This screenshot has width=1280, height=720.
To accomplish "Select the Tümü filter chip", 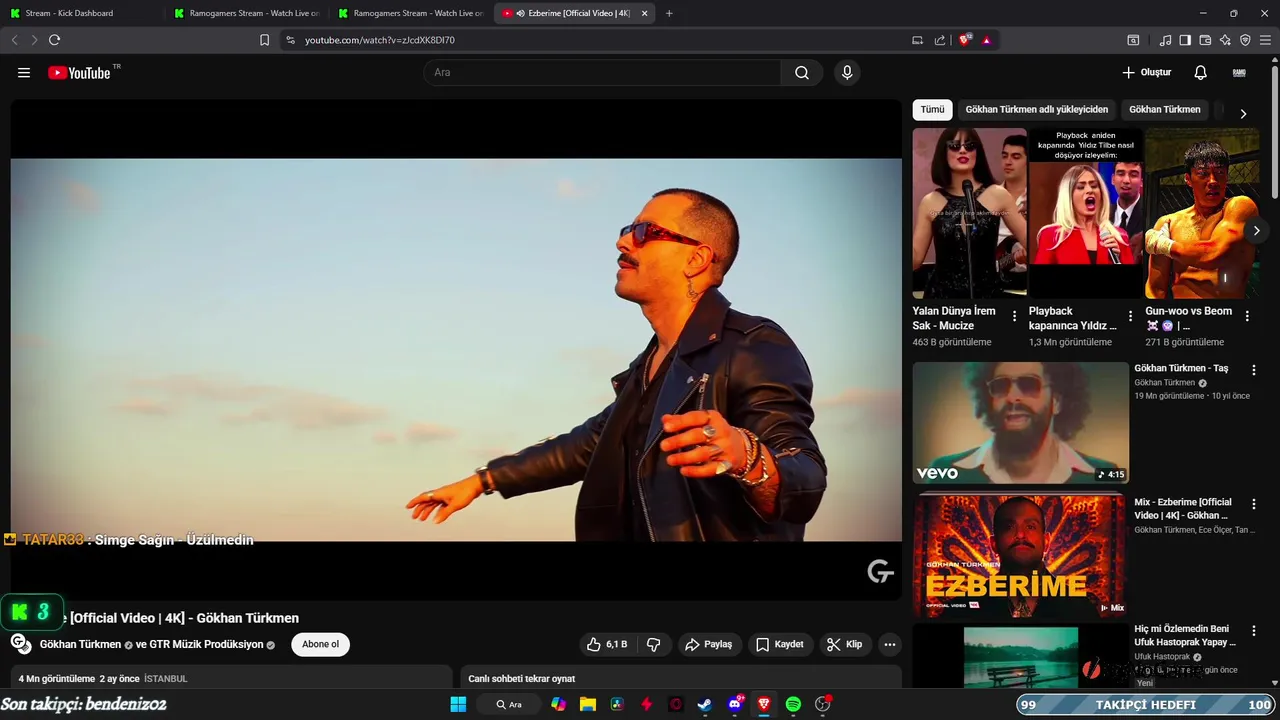I will pos(932,110).
